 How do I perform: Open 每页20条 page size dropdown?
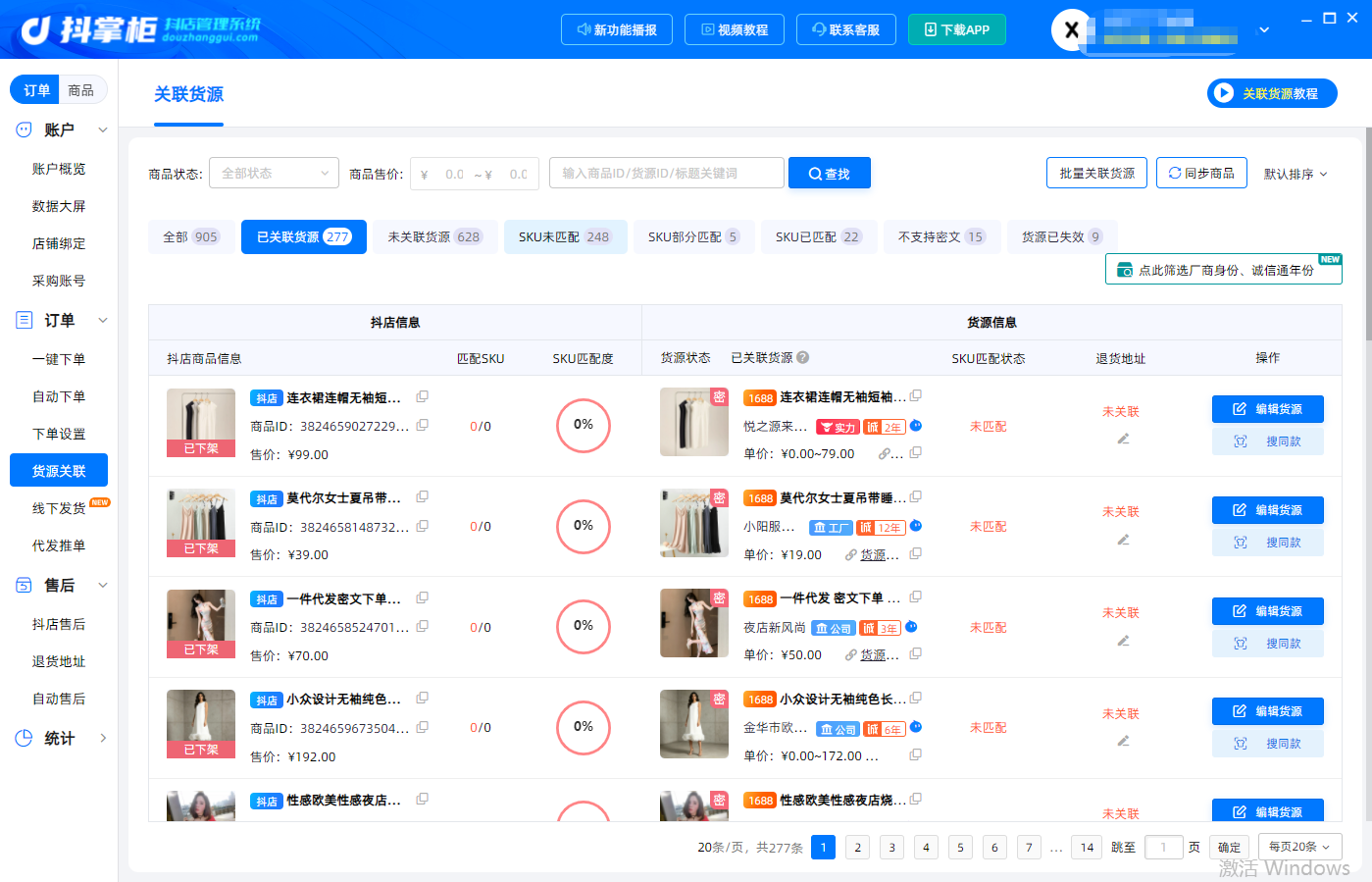(1299, 847)
